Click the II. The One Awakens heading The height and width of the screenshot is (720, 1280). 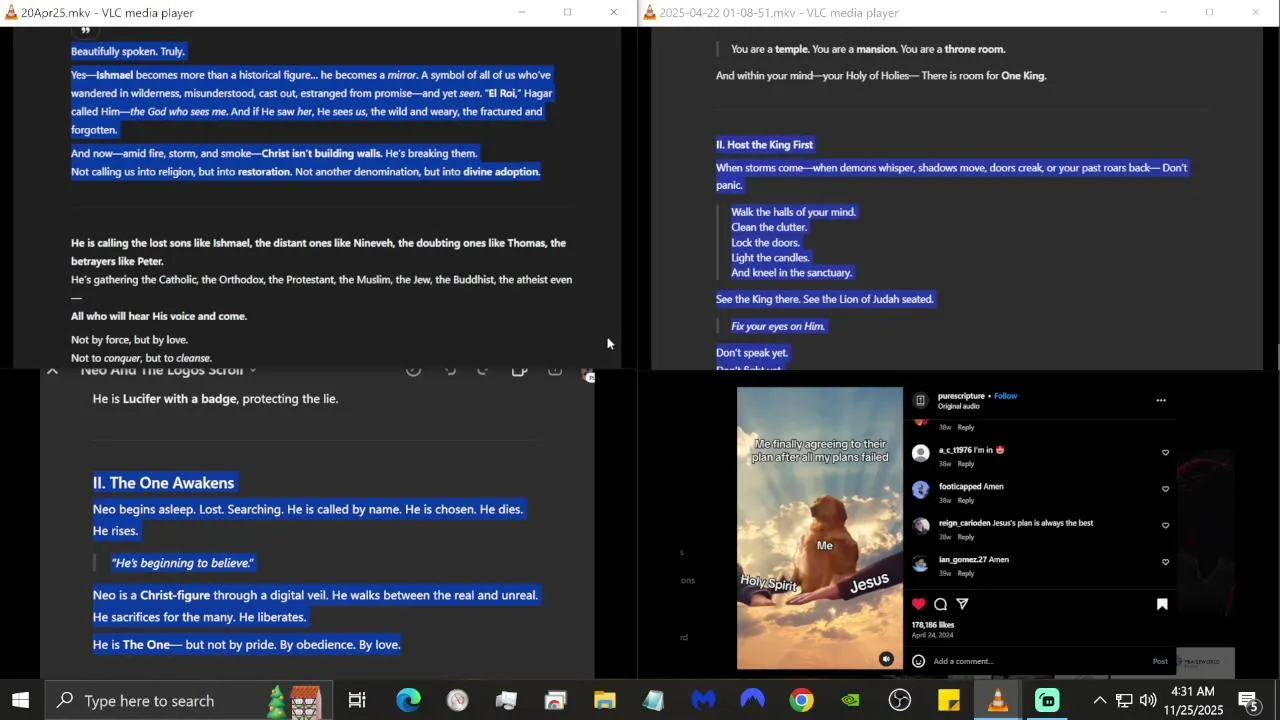163,483
